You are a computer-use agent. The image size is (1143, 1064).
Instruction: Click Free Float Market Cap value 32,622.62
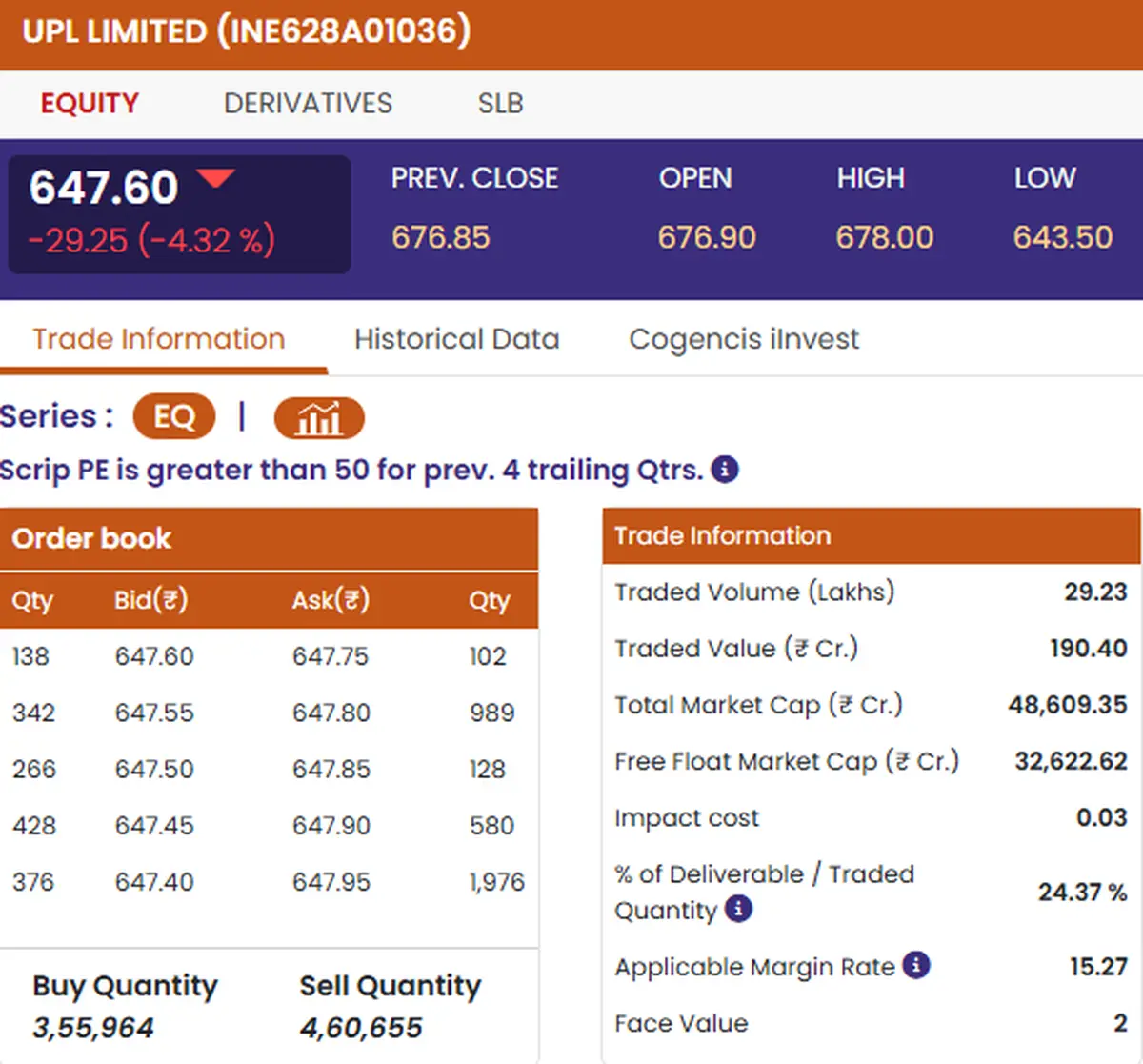click(1072, 761)
